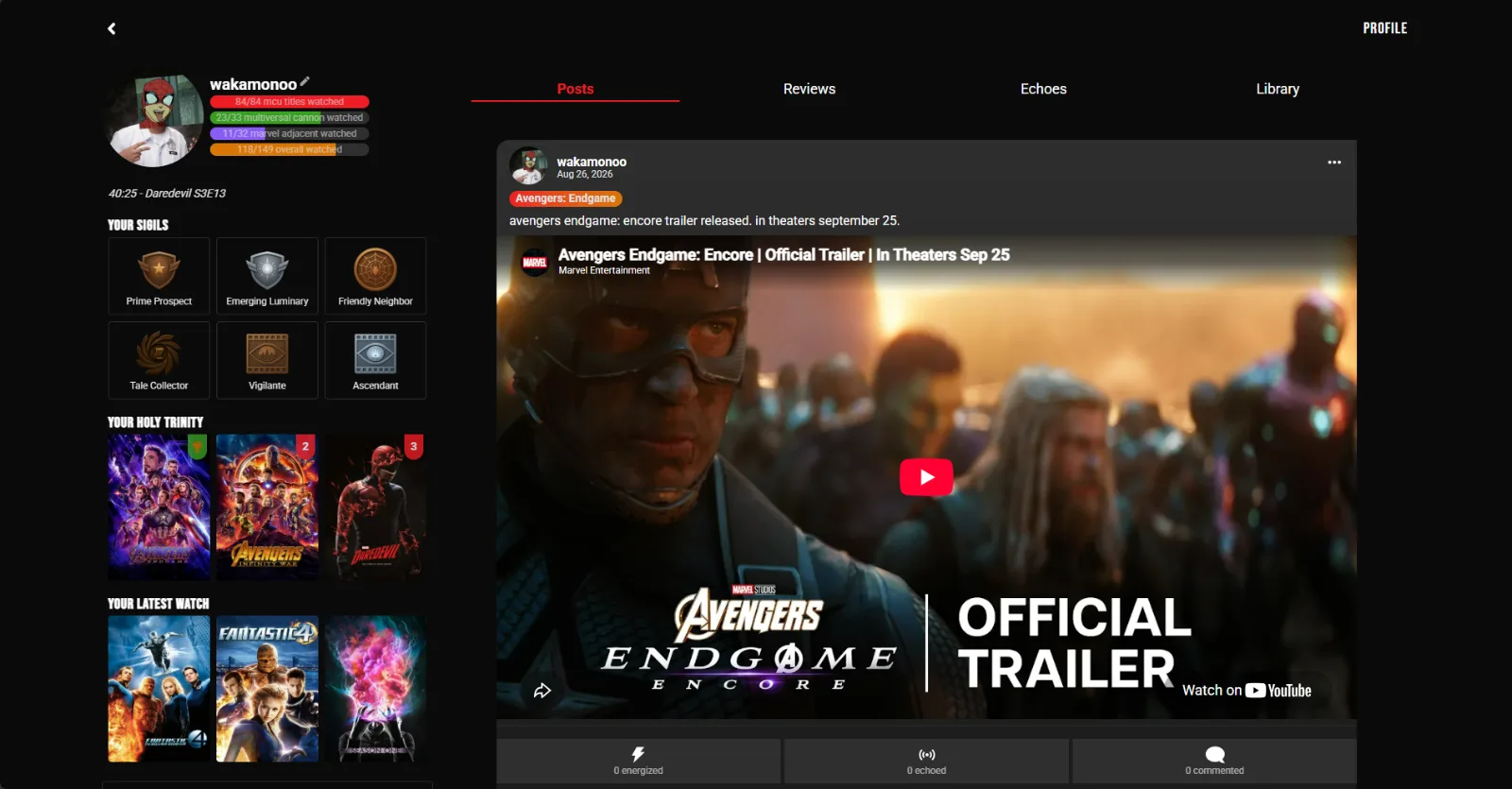Open the Emerging Luminary sigil

(x=267, y=276)
